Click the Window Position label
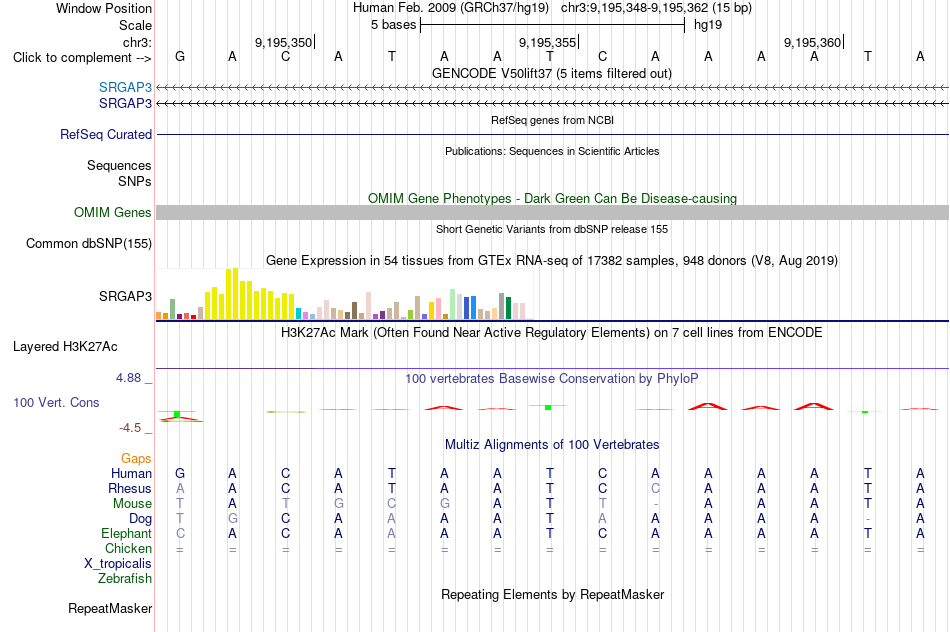950x632 pixels. click(x=104, y=8)
